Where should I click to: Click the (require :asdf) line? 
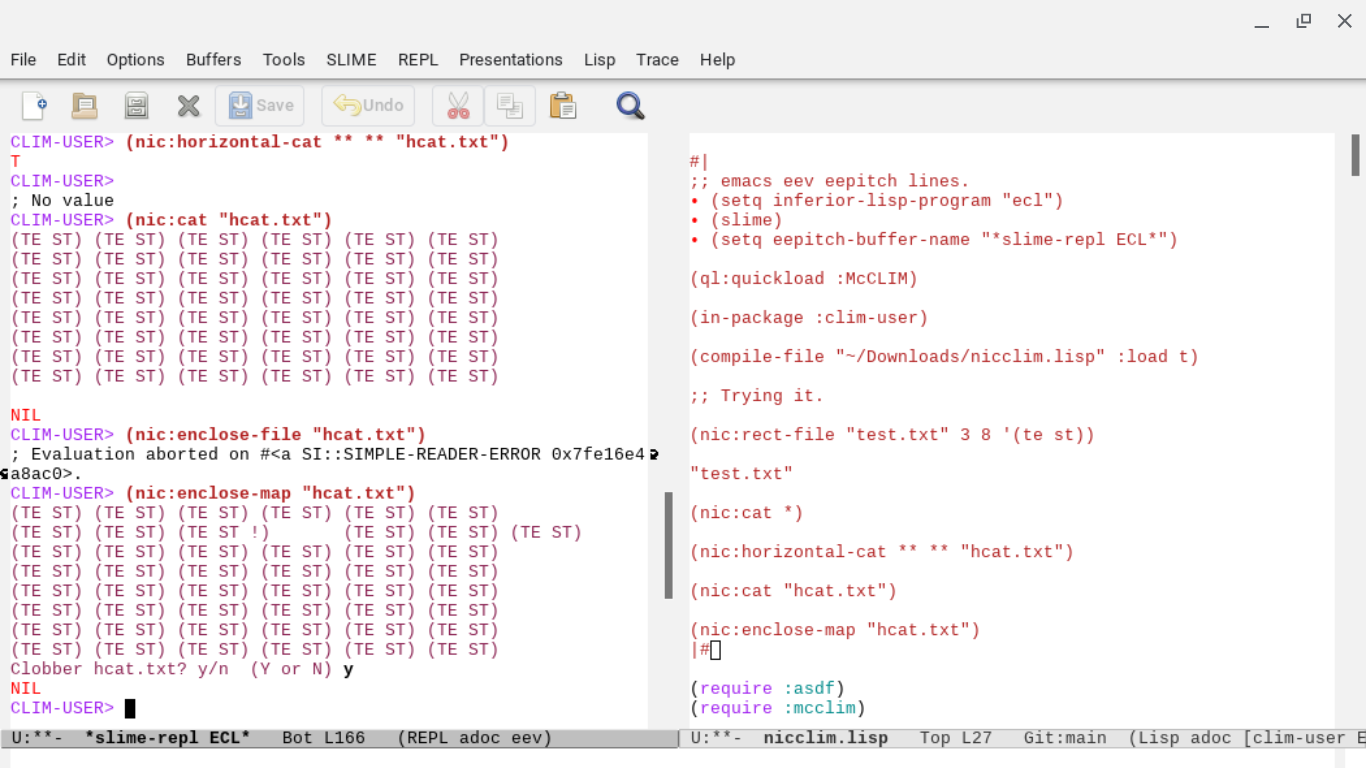click(767, 689)
